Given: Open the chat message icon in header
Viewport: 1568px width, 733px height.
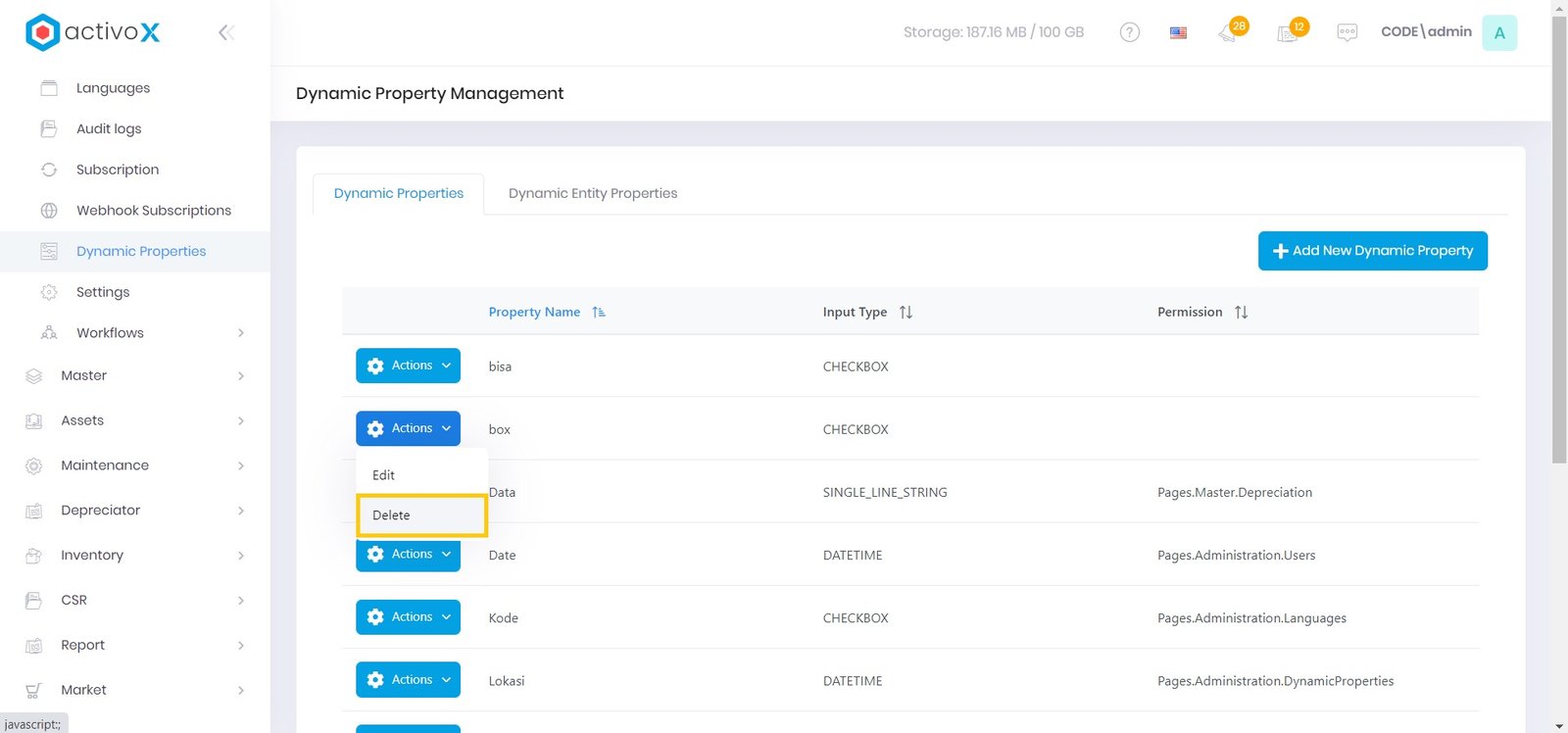Looking at the screenshot, I should [x=1347, y=32].
